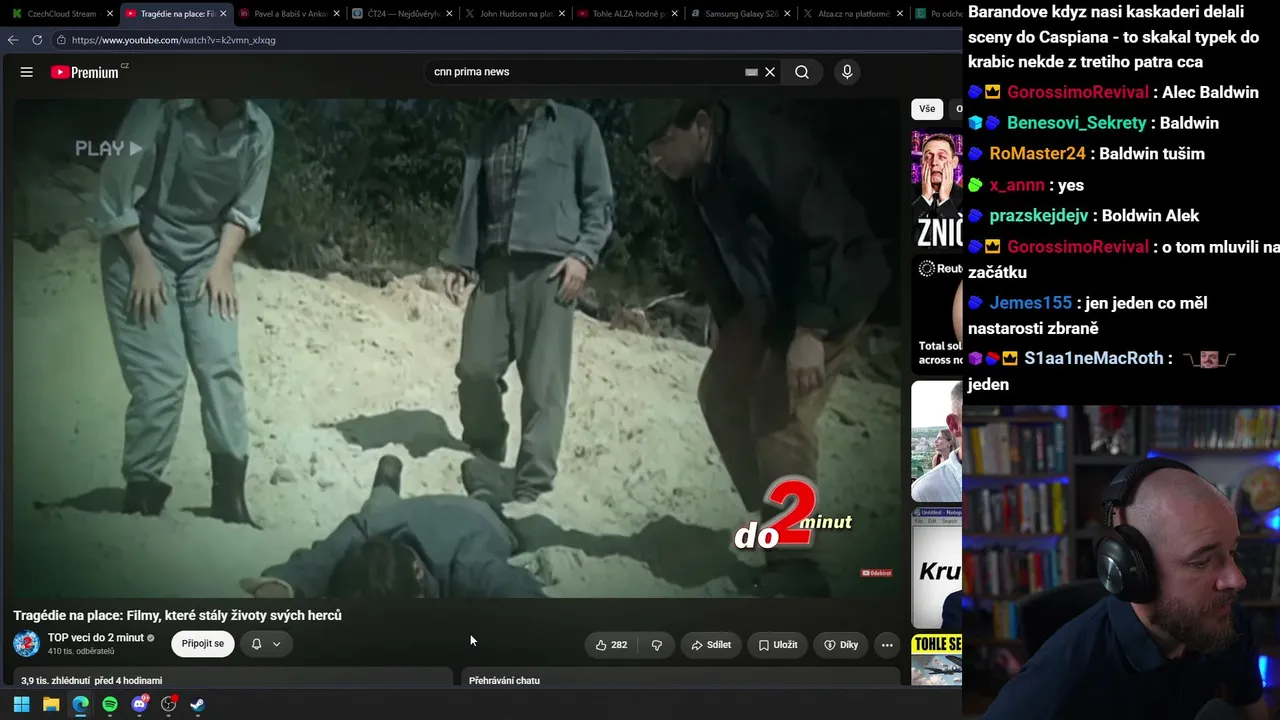Open Spotify from the taskbar

click(x=110, y=704)
